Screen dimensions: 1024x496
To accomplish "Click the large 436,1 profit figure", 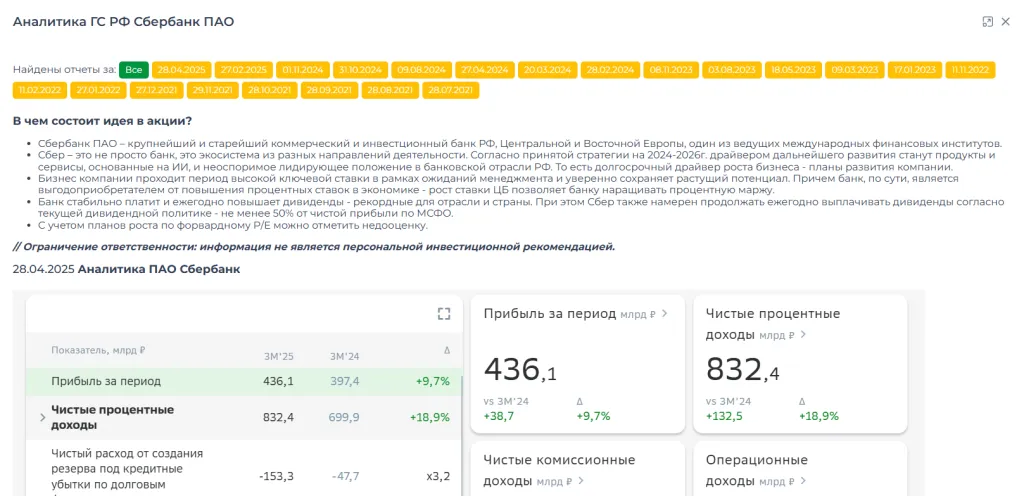I will click(520, 370).
